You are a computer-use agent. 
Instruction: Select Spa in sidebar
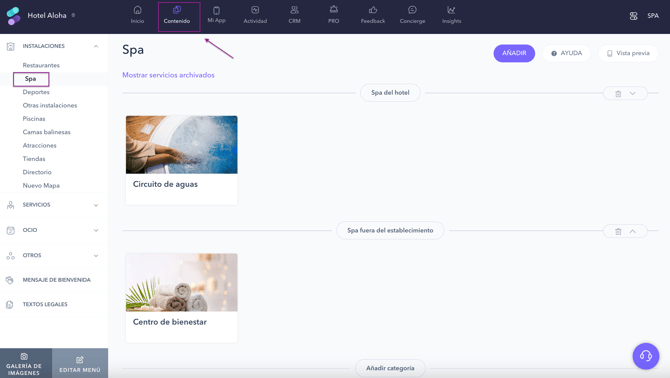pos(30,79)
